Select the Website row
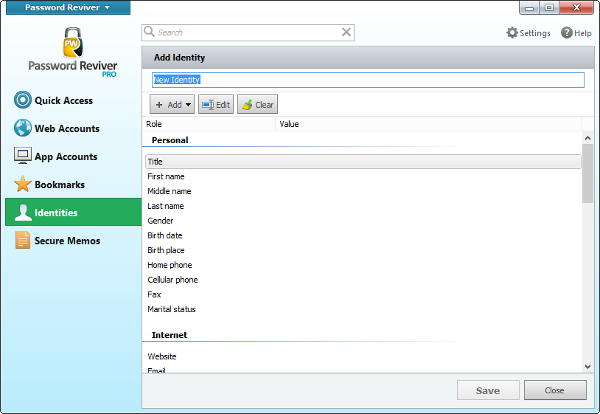 click(x=363, y=356)
